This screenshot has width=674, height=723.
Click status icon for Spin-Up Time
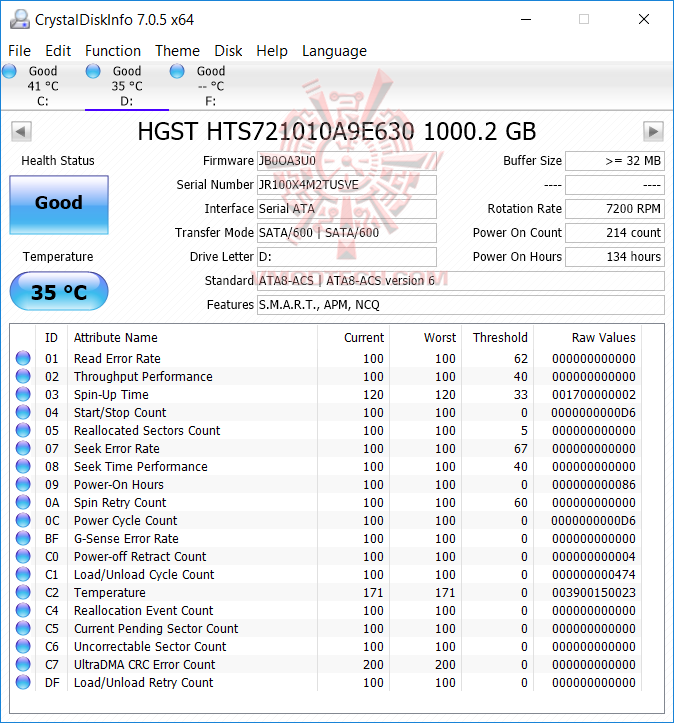point(23,394)
